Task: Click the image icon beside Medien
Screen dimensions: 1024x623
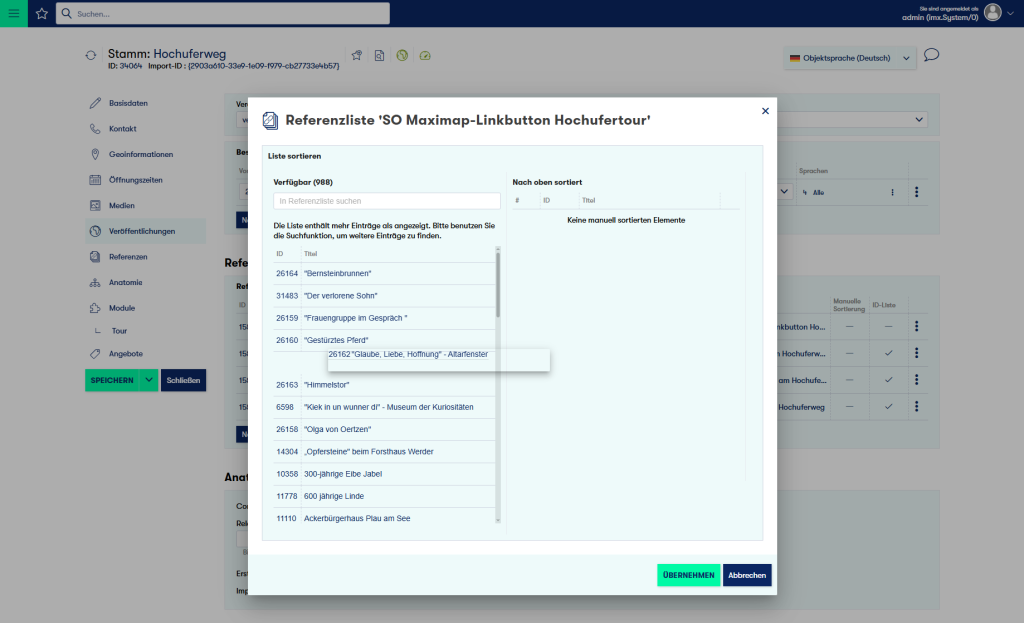Action: coord(95,205)
